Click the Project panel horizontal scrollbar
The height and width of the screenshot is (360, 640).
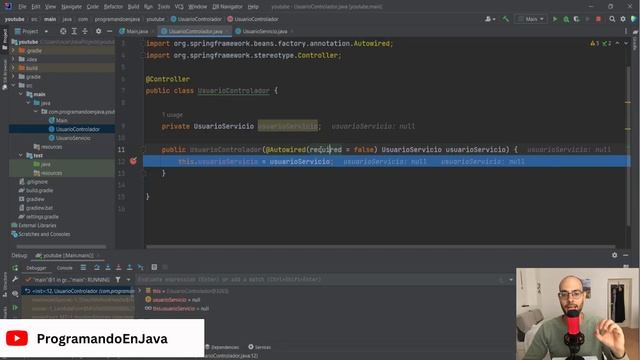(61, 247)
